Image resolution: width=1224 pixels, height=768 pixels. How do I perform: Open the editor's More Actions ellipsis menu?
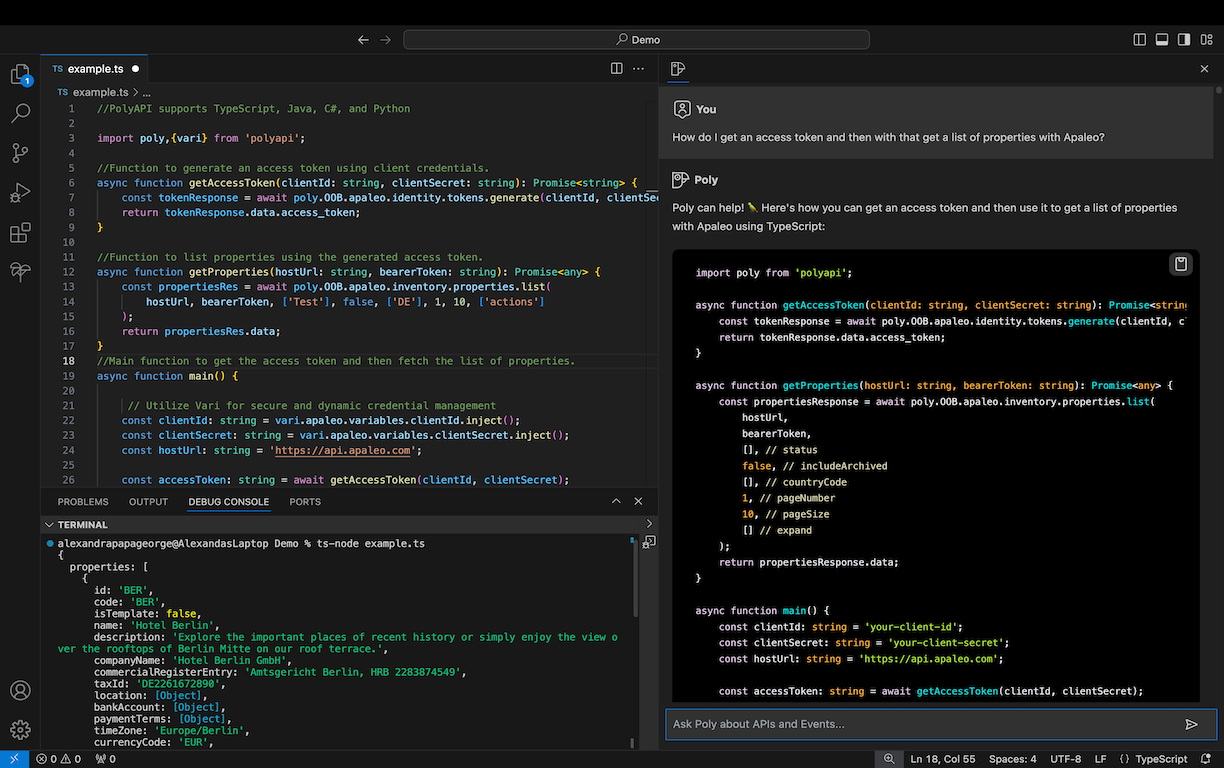pos(640,68)
